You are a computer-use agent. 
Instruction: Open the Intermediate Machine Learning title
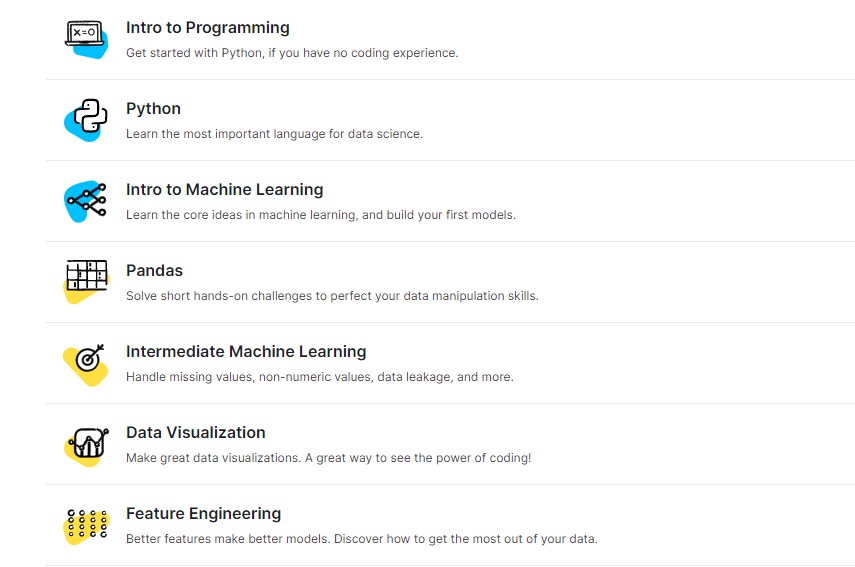point(246,352)
